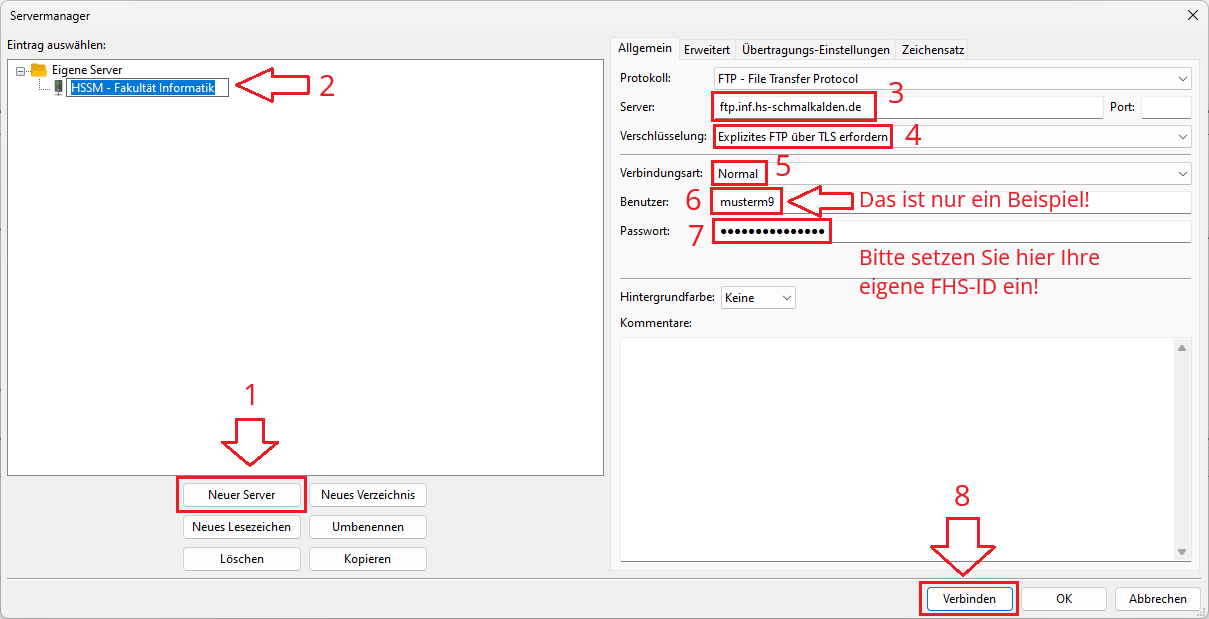This screenshot has width=1209, height=619.
Task: Click the Eigene Server folder icon
Action: click(x=39, y=70)
